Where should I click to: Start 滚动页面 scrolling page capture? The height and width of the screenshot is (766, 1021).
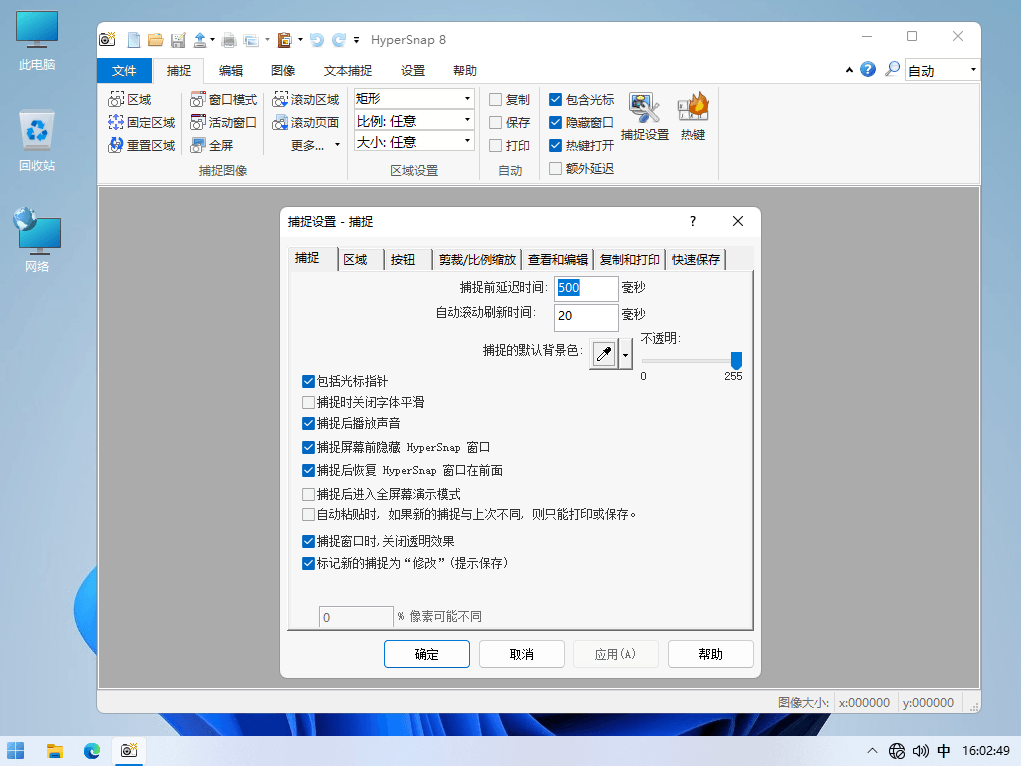point(305,122)
